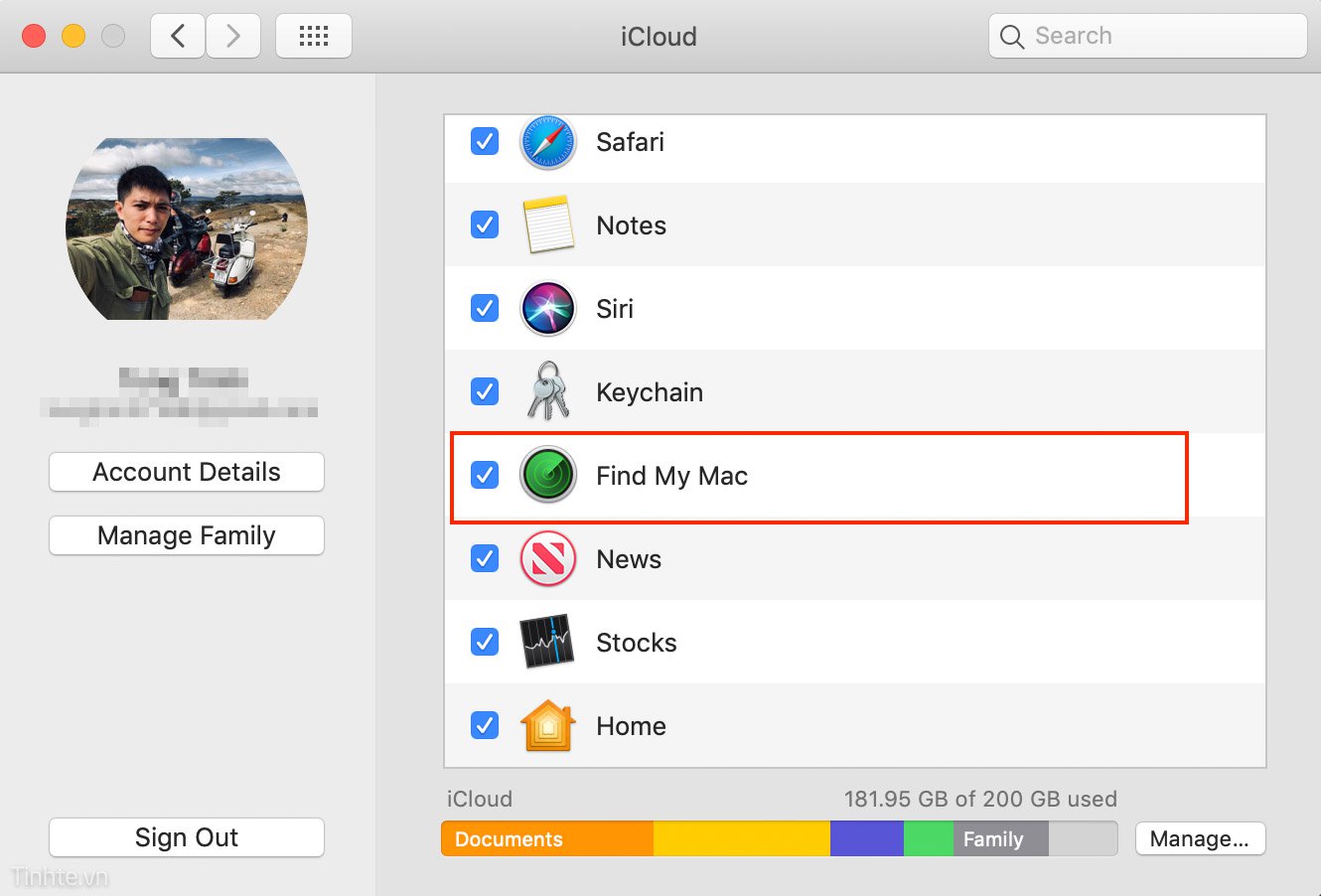
Task: Uncheck the Notes checkbox
Action: point(485,224)
